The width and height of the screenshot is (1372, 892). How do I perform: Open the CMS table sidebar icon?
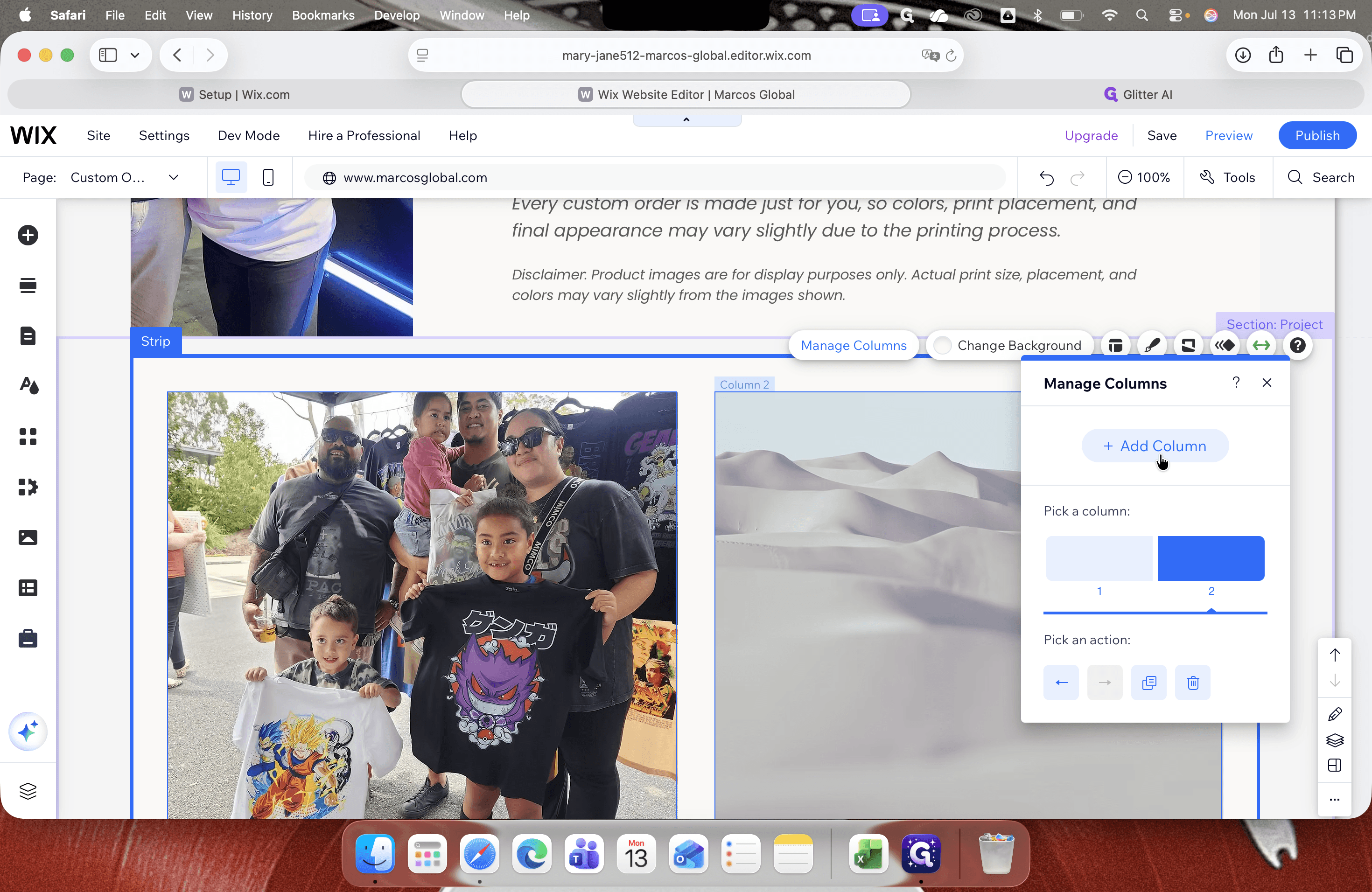(x=28, y=588)
